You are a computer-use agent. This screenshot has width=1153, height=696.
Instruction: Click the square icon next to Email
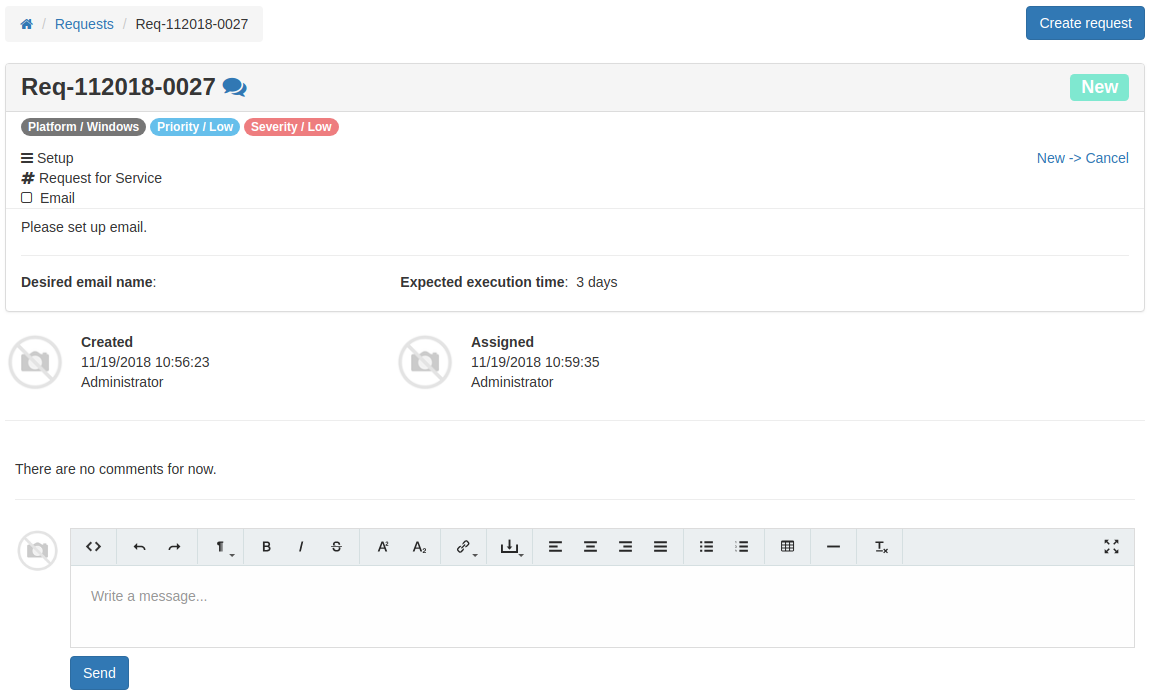click(26, 198)
